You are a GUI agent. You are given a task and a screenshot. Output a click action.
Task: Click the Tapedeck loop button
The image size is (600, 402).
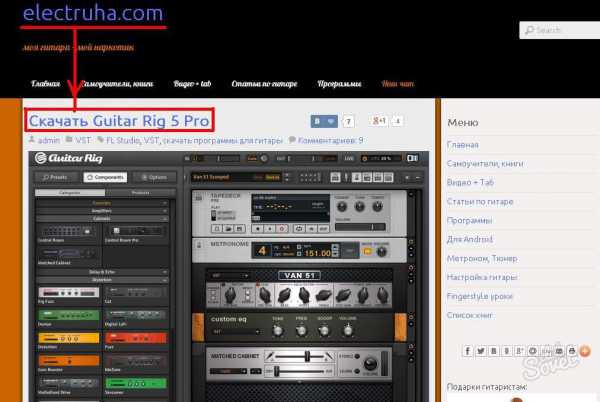point(298,229)
